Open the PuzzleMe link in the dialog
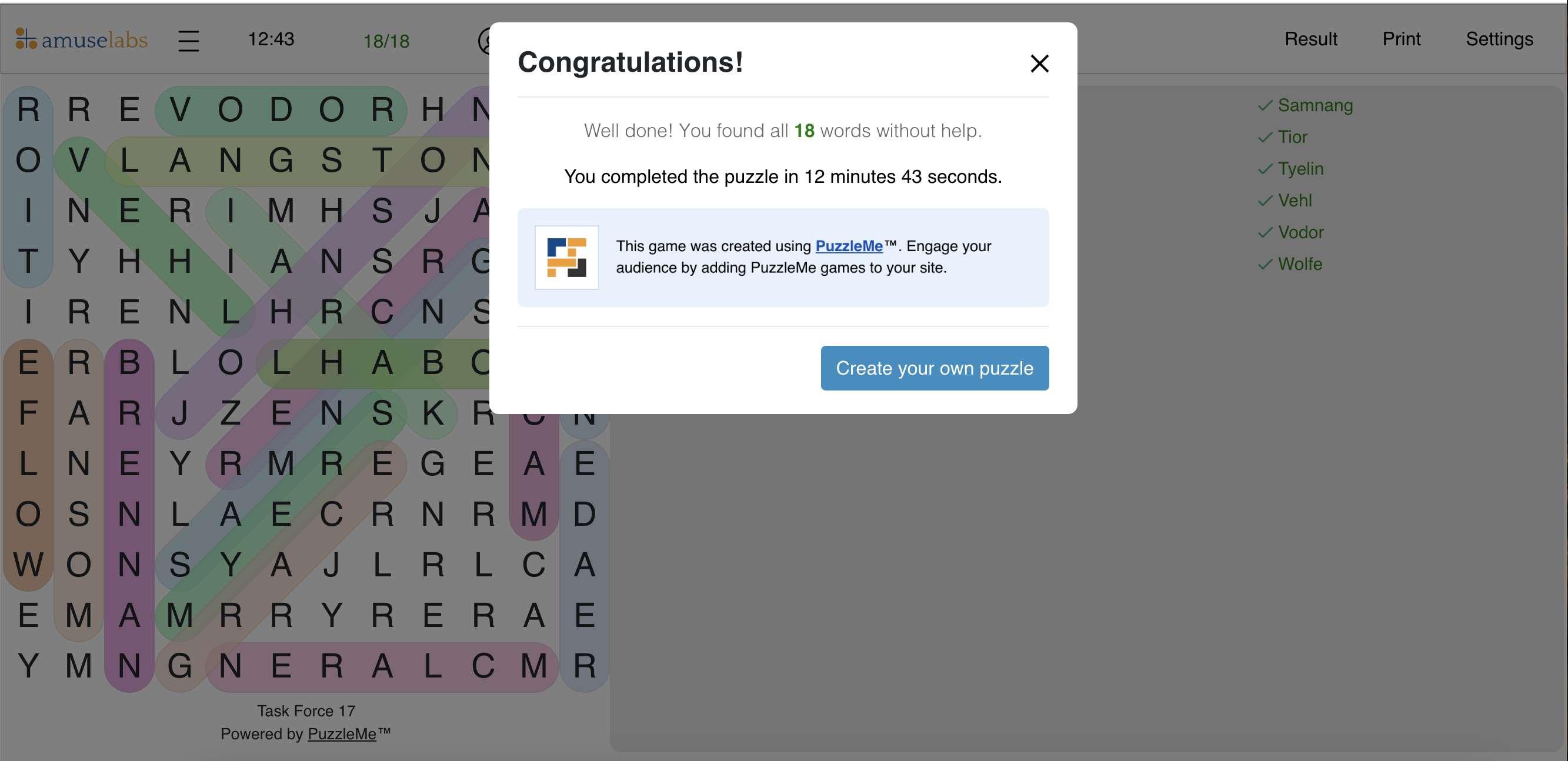1568x761 pixels. point(849,246)
